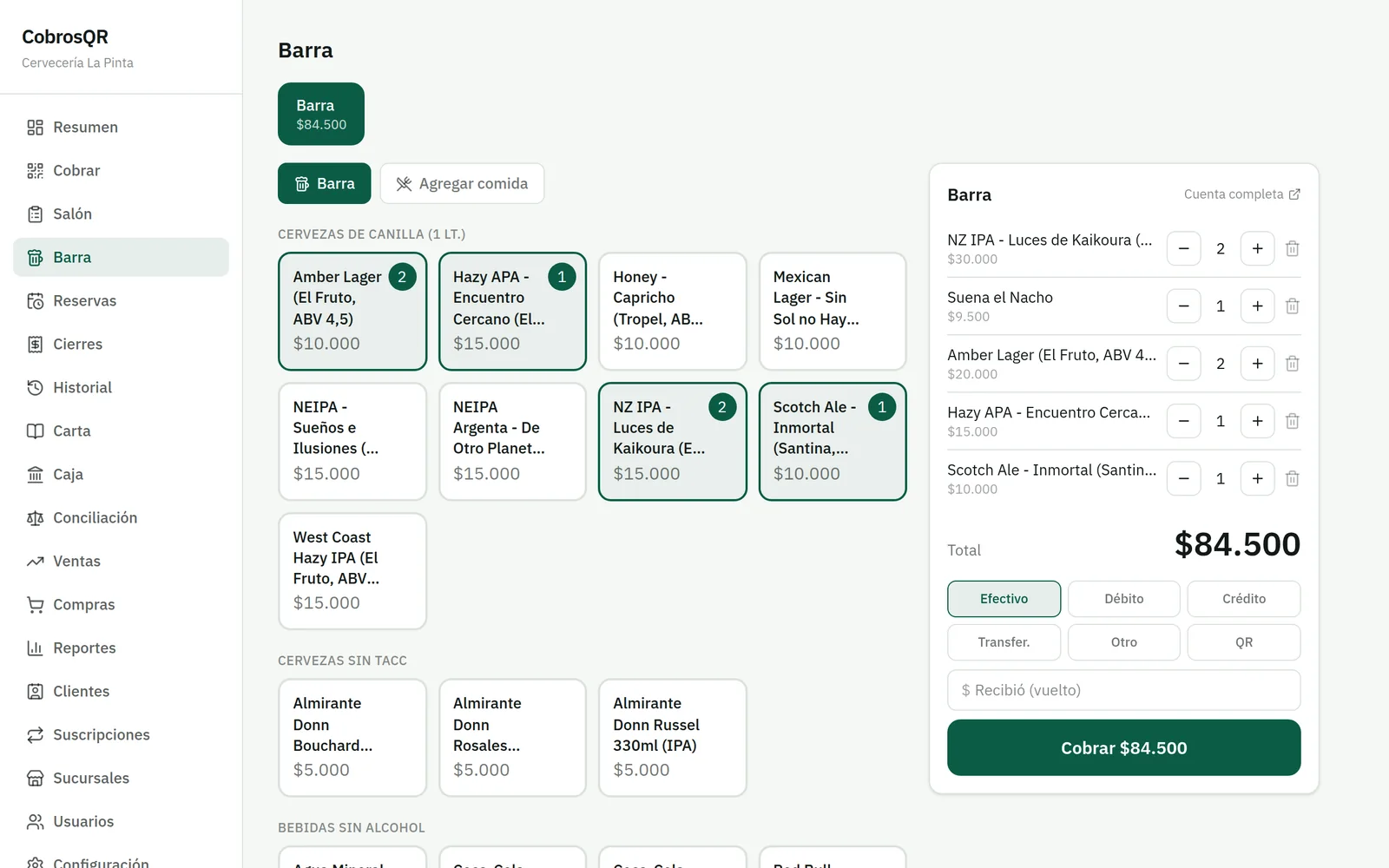Switch to Agregar comida tab
This screenshot has height=868, width=1389.
462,183
